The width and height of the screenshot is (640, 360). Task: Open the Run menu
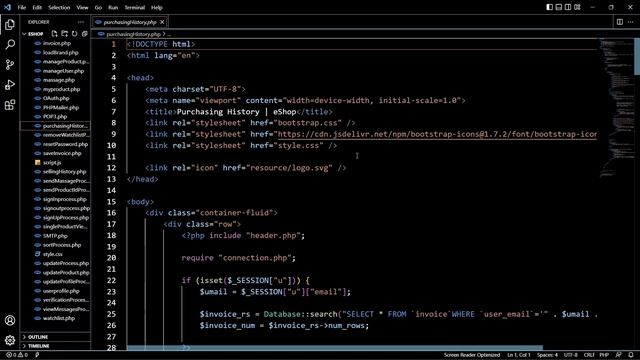coord(113,7)
